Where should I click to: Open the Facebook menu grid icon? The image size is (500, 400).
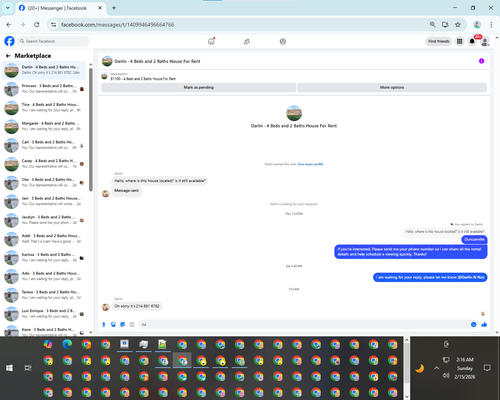pos(459,41)
